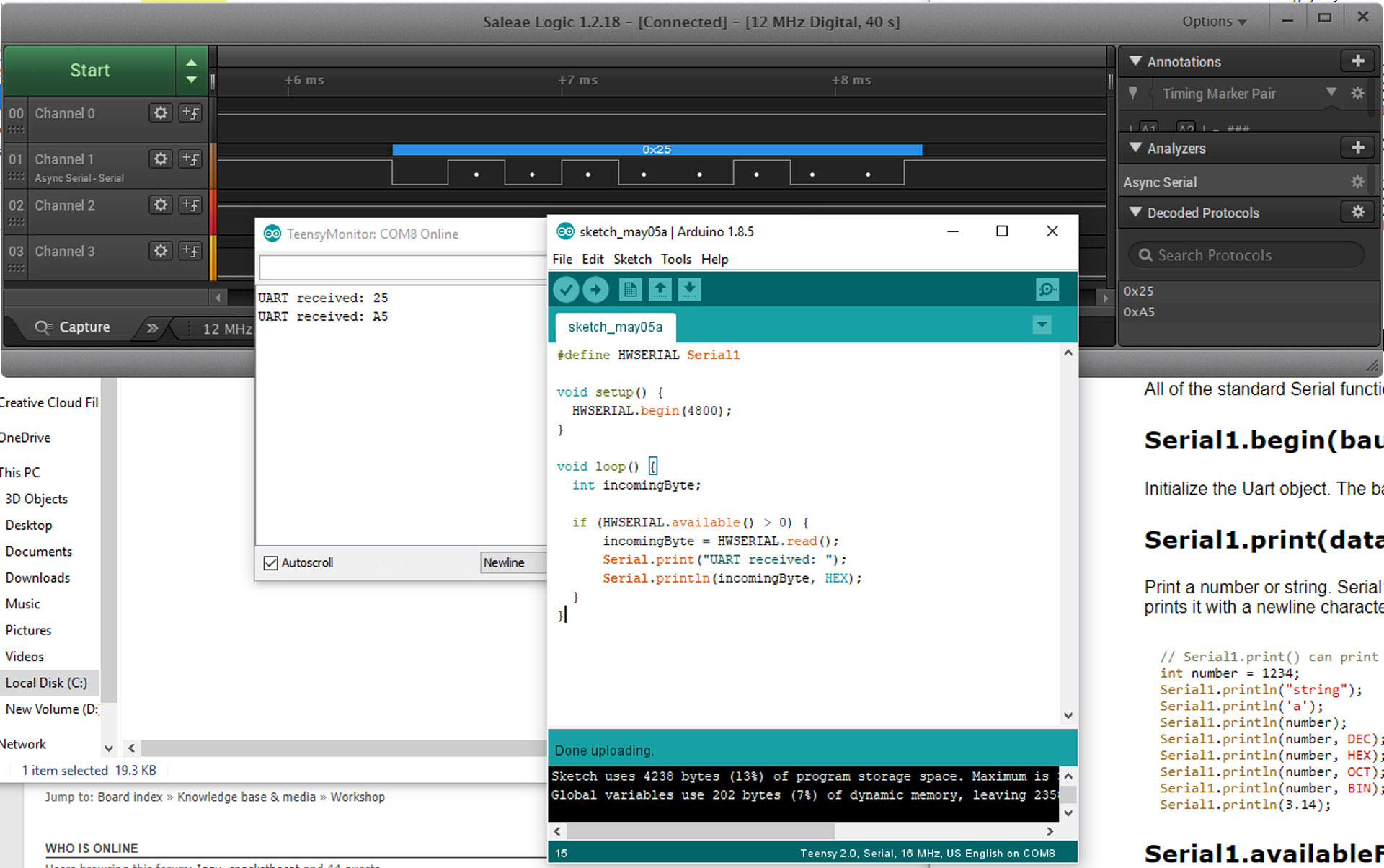The height and width of the screenshot is (868, 1384).
Task: Toggle the Autoscroll checkbox
Action: 271,563
